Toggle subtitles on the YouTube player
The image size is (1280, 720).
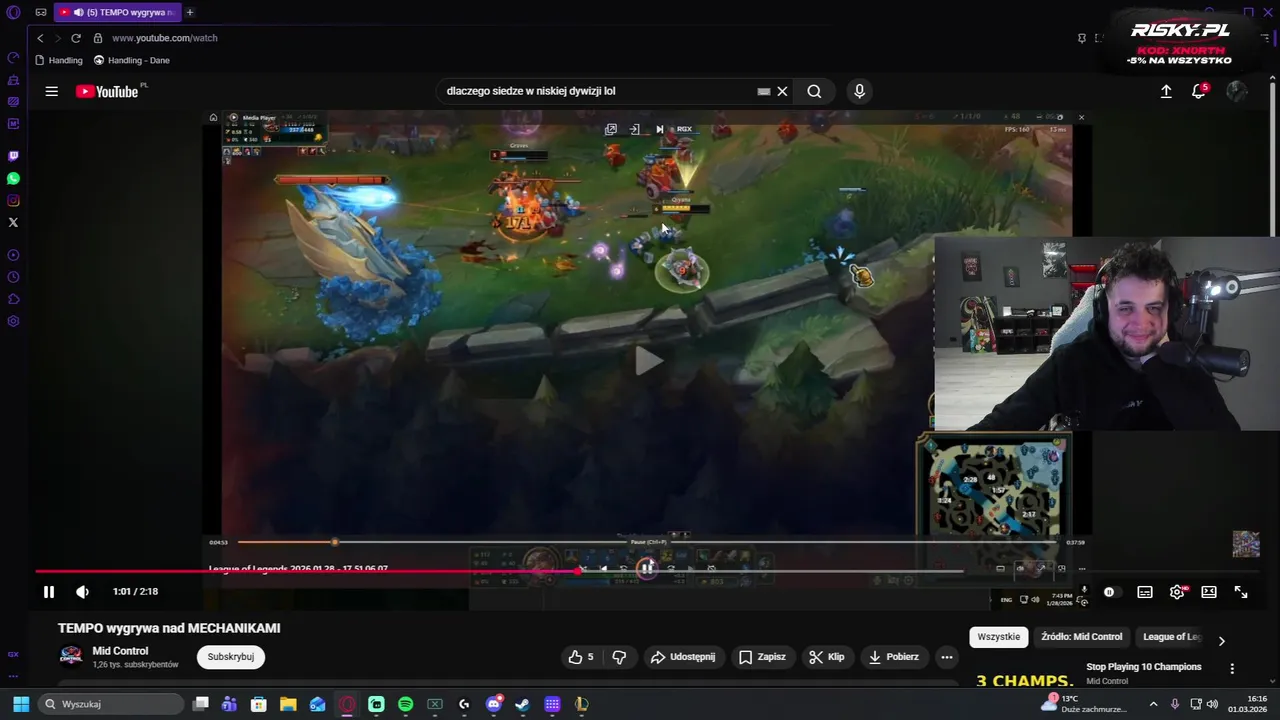click(1145, 592)
